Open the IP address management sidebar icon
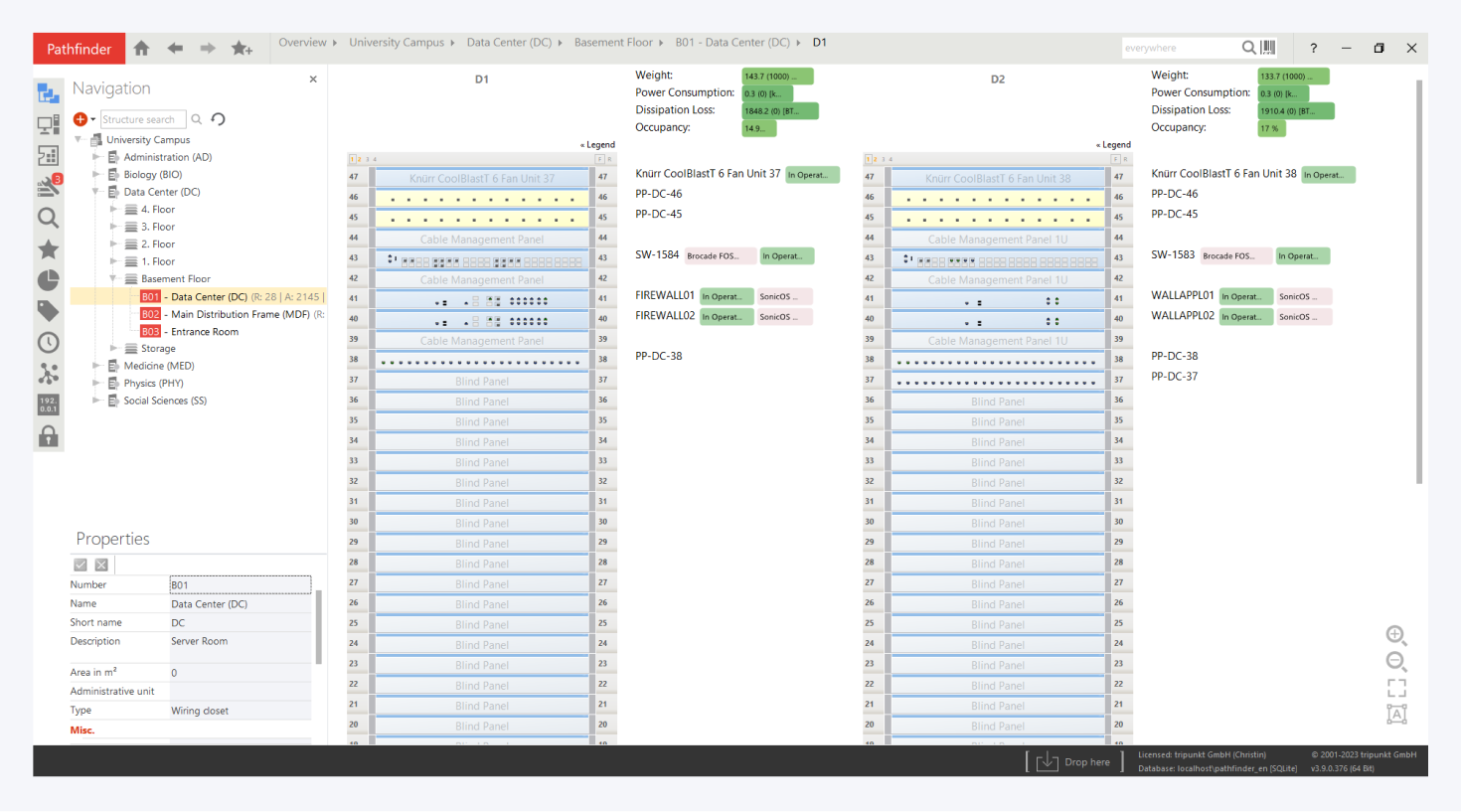The height and width of the screenshot is (812, 1461). click(x=48, y=405)
